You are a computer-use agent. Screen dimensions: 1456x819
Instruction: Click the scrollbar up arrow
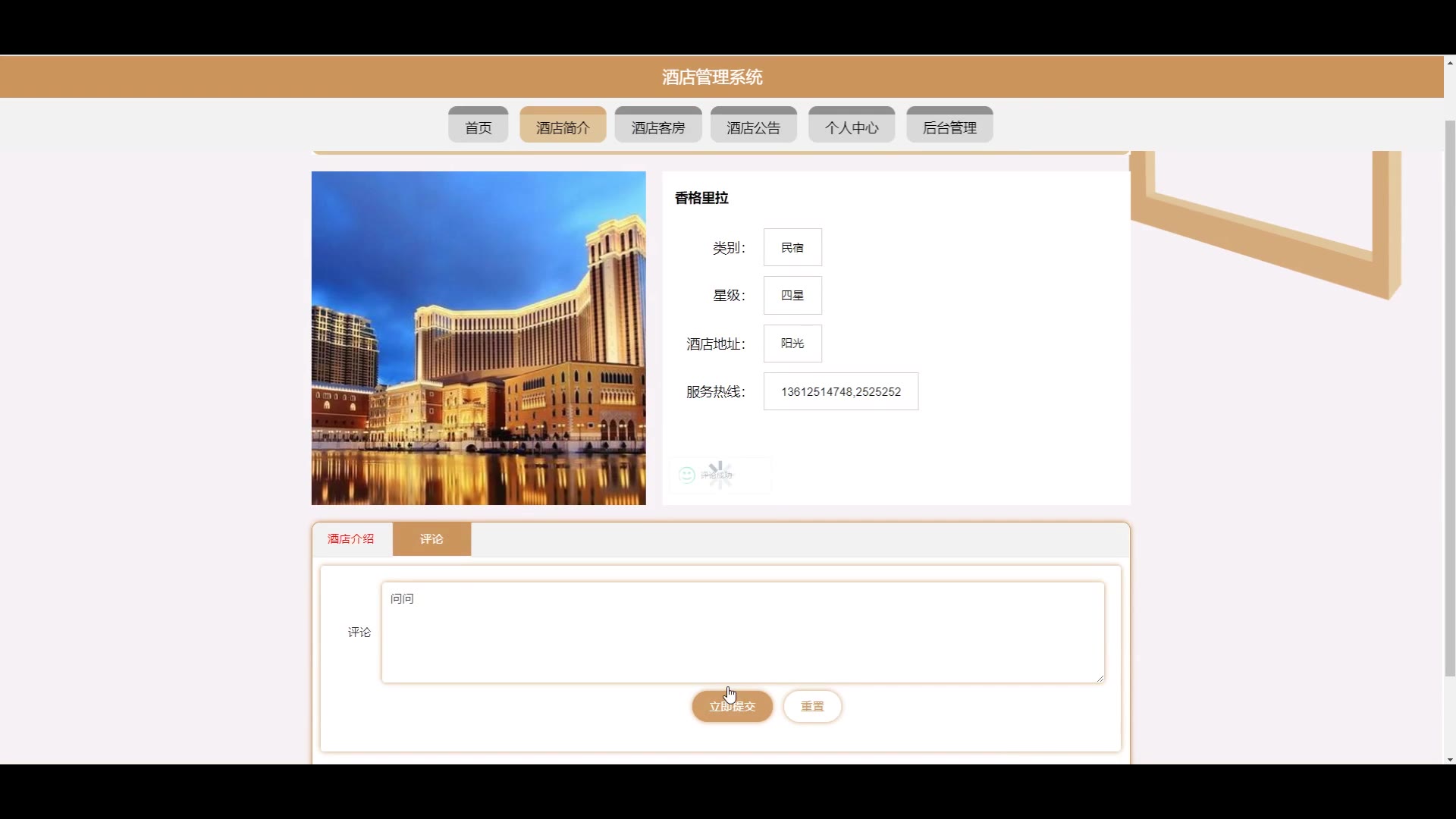(1450, 62)
